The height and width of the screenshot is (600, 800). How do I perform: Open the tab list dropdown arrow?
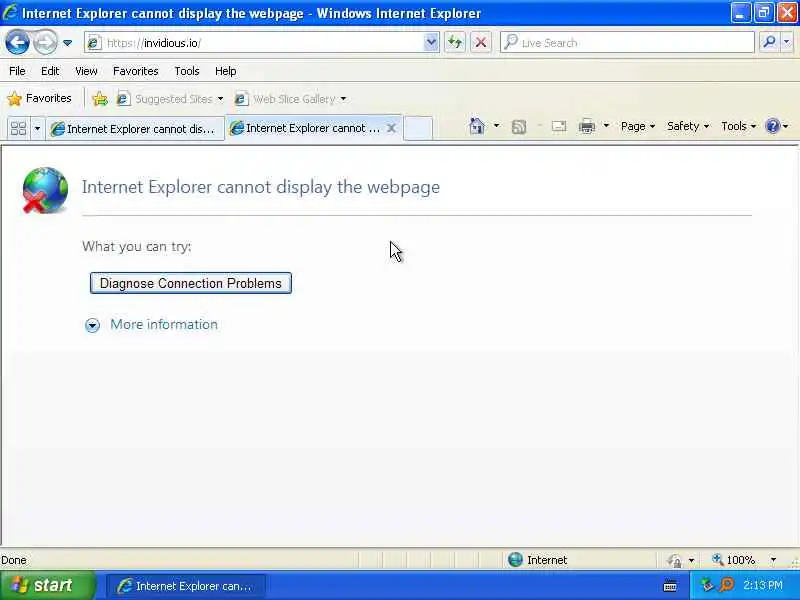pos(37,128)
